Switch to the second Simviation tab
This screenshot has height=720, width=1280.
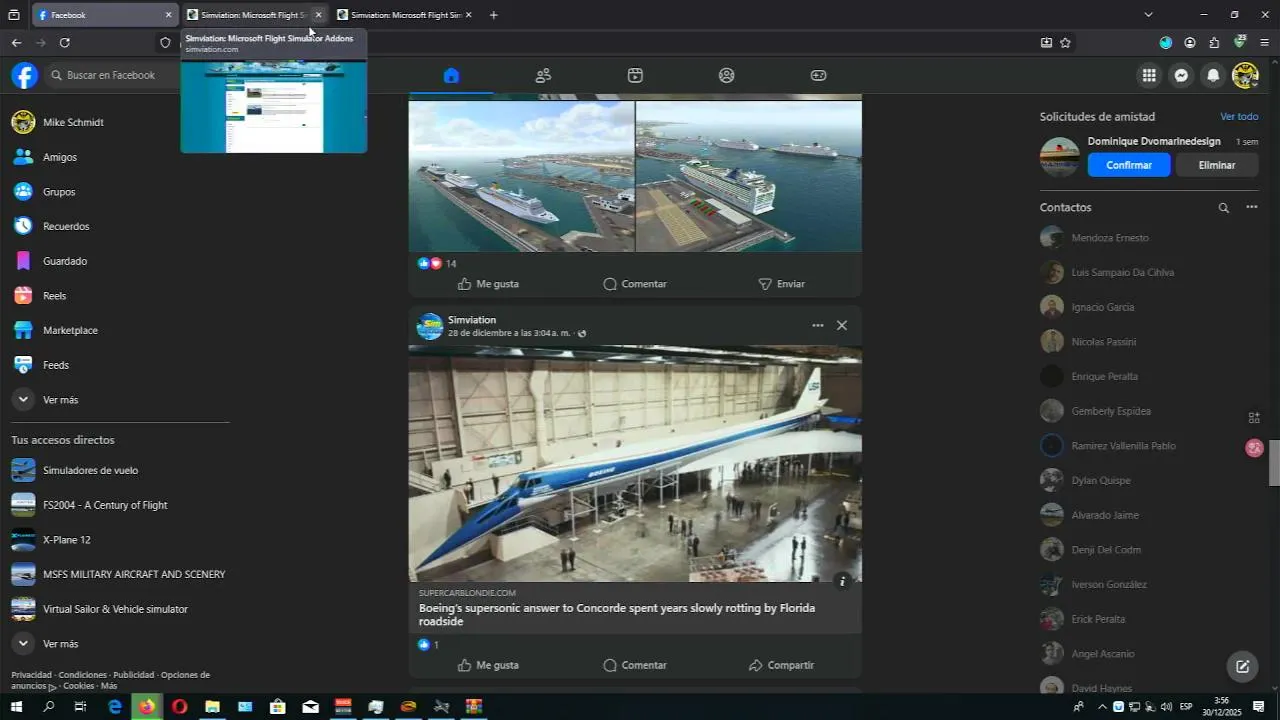pos(255,15)
